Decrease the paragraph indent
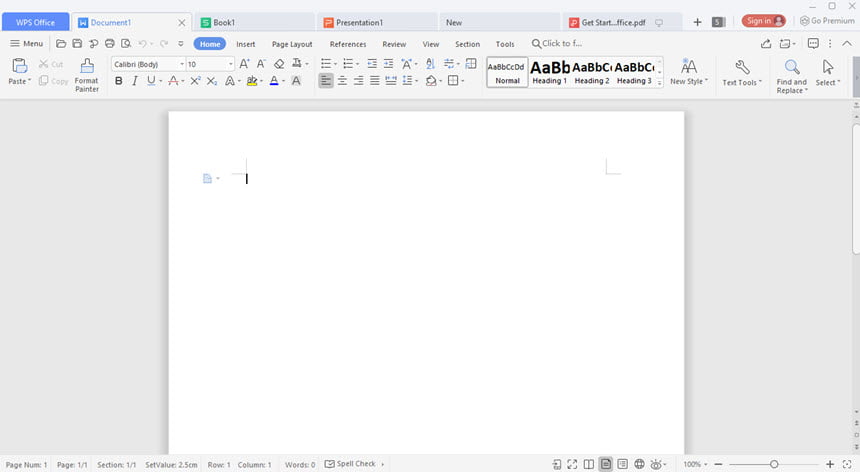 [x=372, y=64]
